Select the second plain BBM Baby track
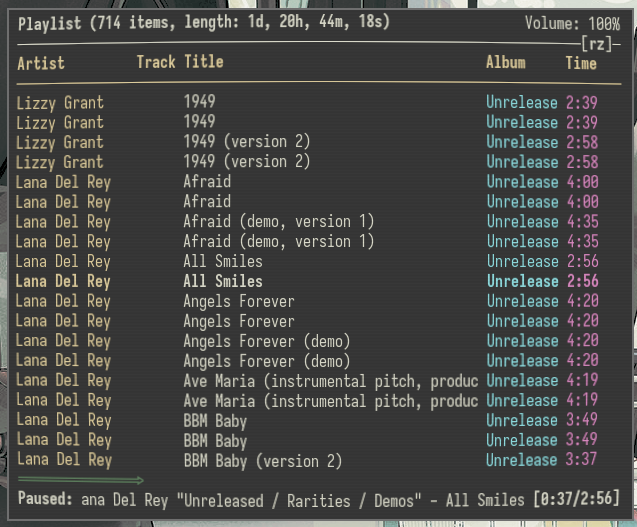 coord(215,442)
